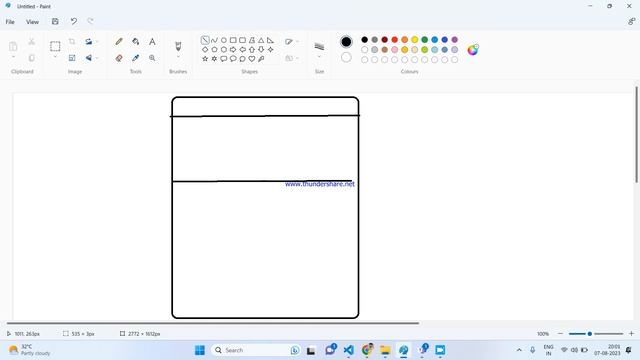This screenshot has height=360, width=640.
Task: Click the zoom in plus button
Action: click(631, 333)
